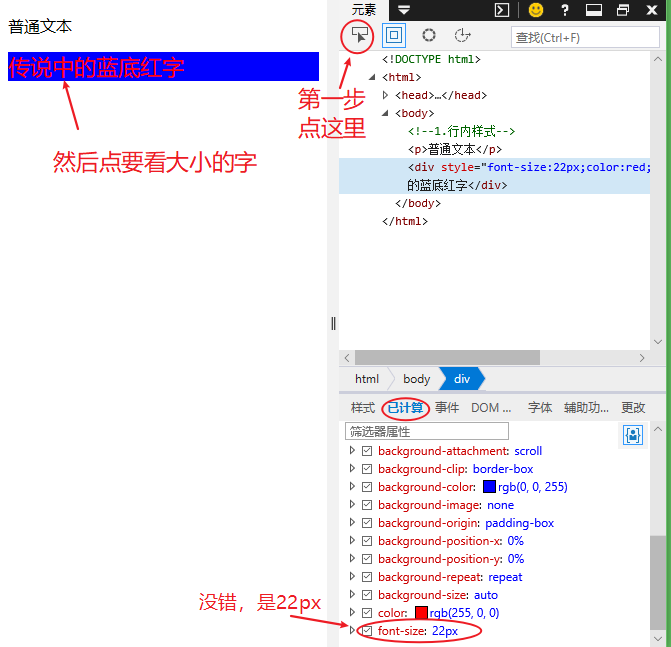
Task: Open the tools dropdown arrow in header
Action: point(404,9)
